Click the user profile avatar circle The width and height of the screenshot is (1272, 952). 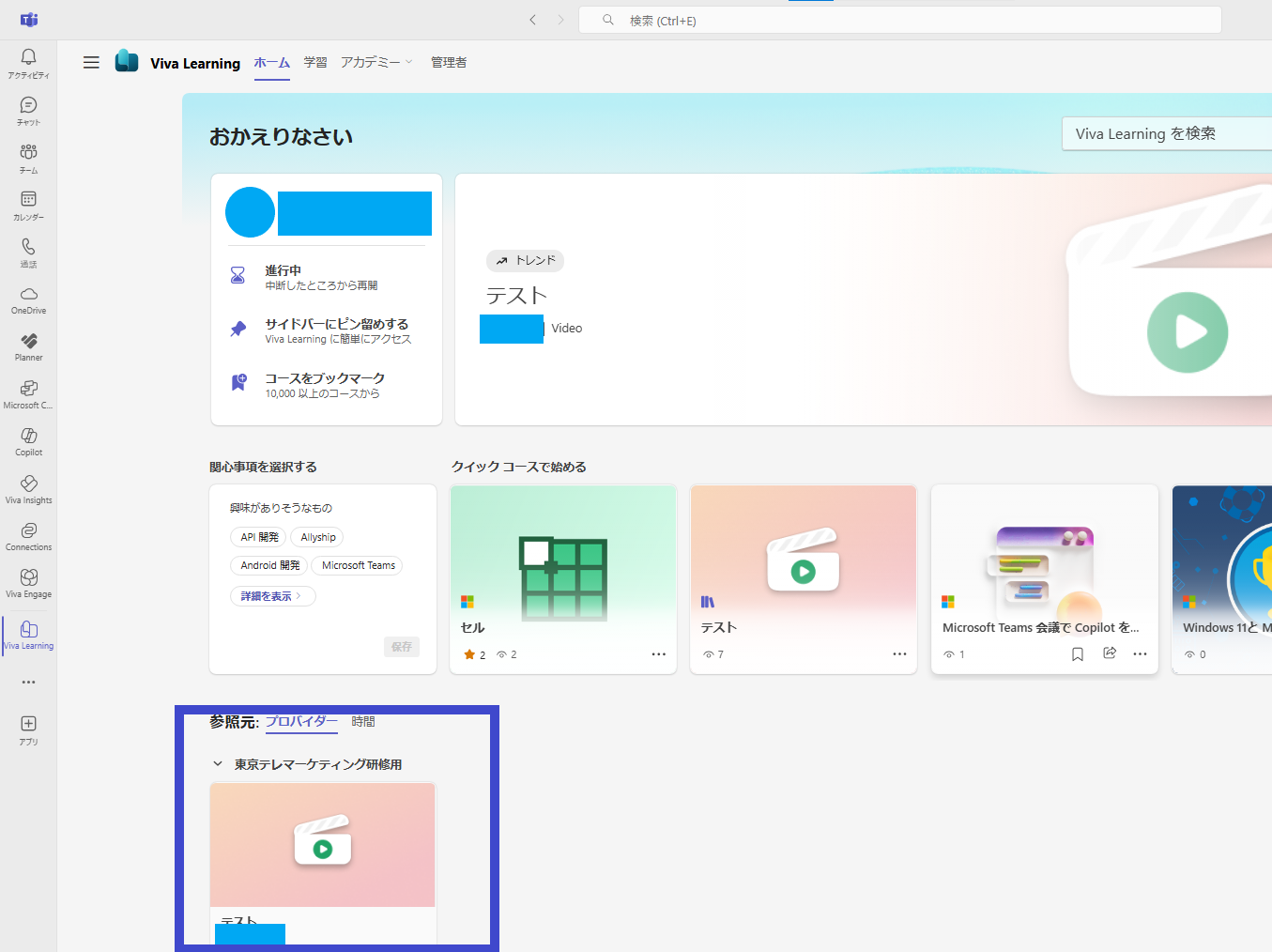[250, 212]
